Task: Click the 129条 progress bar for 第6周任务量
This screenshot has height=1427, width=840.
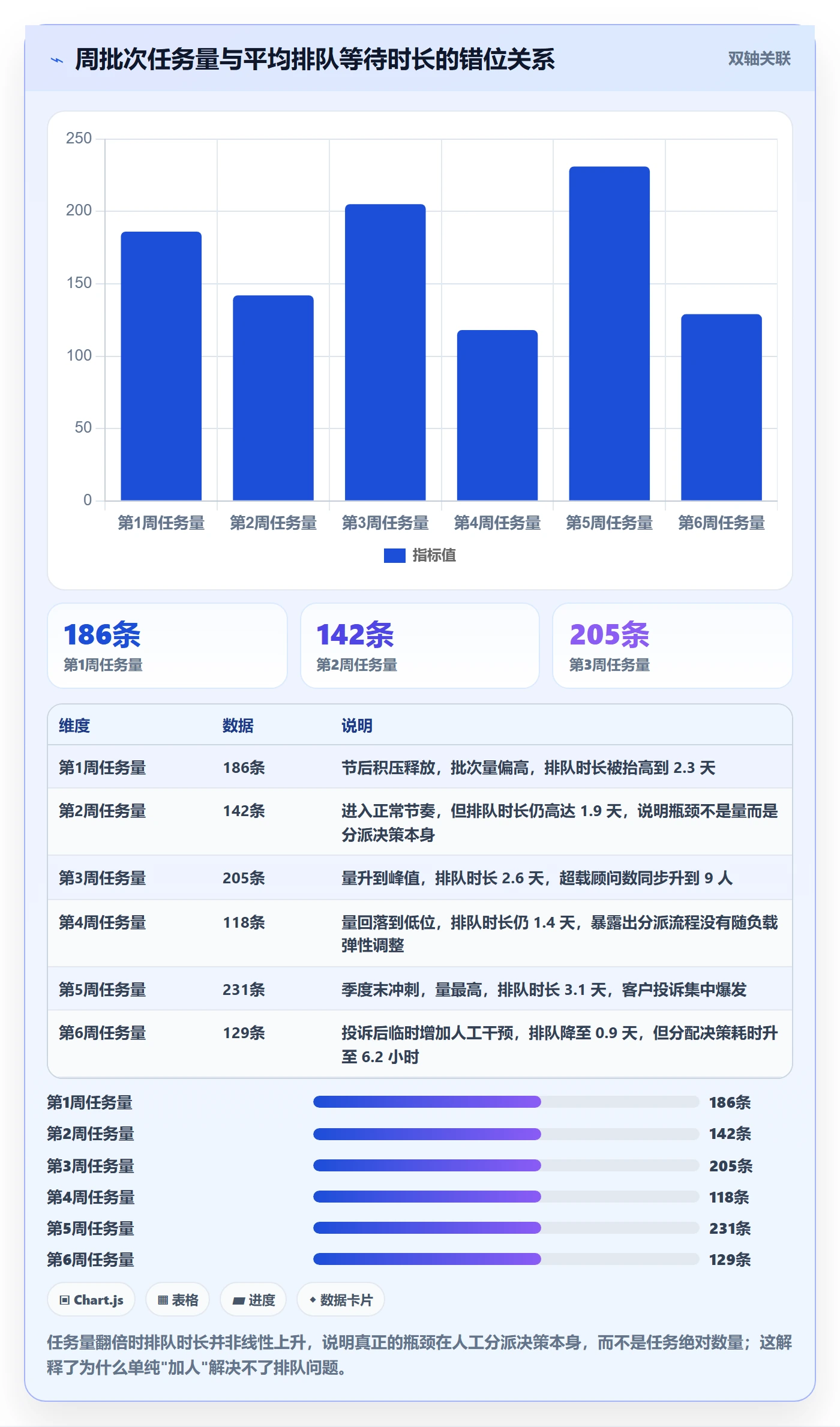Action: click(x=506, y=1259)
